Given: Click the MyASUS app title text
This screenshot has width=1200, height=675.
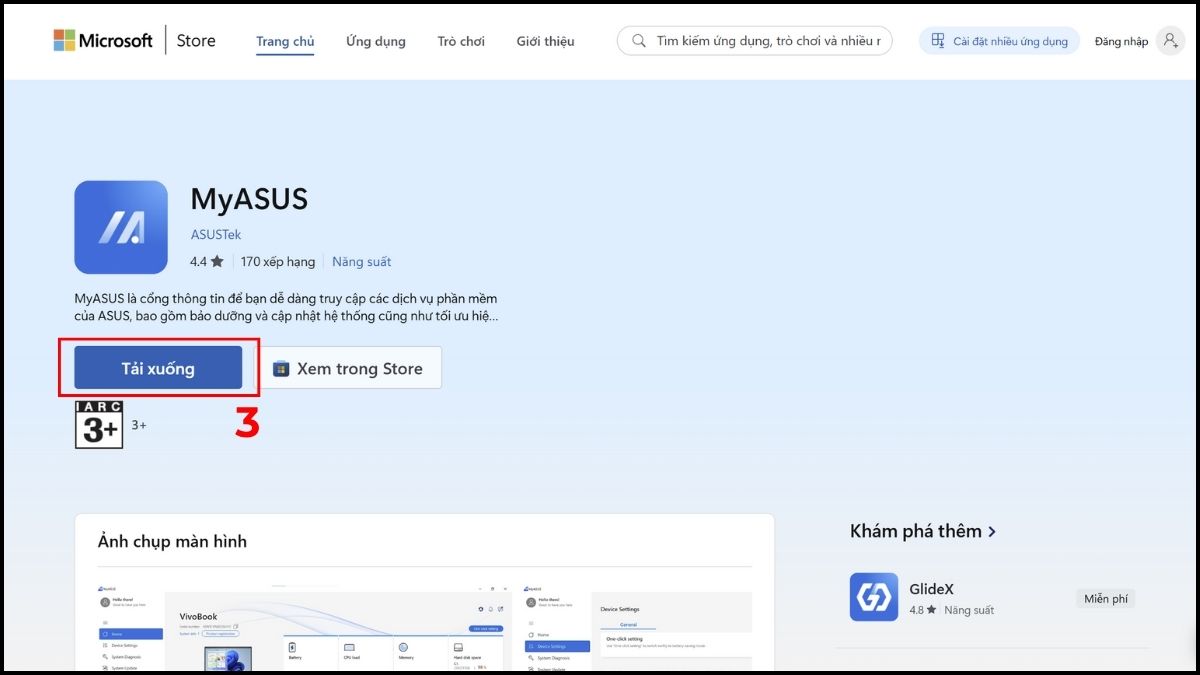Looking at the screenshot, I should pos(249,199).
